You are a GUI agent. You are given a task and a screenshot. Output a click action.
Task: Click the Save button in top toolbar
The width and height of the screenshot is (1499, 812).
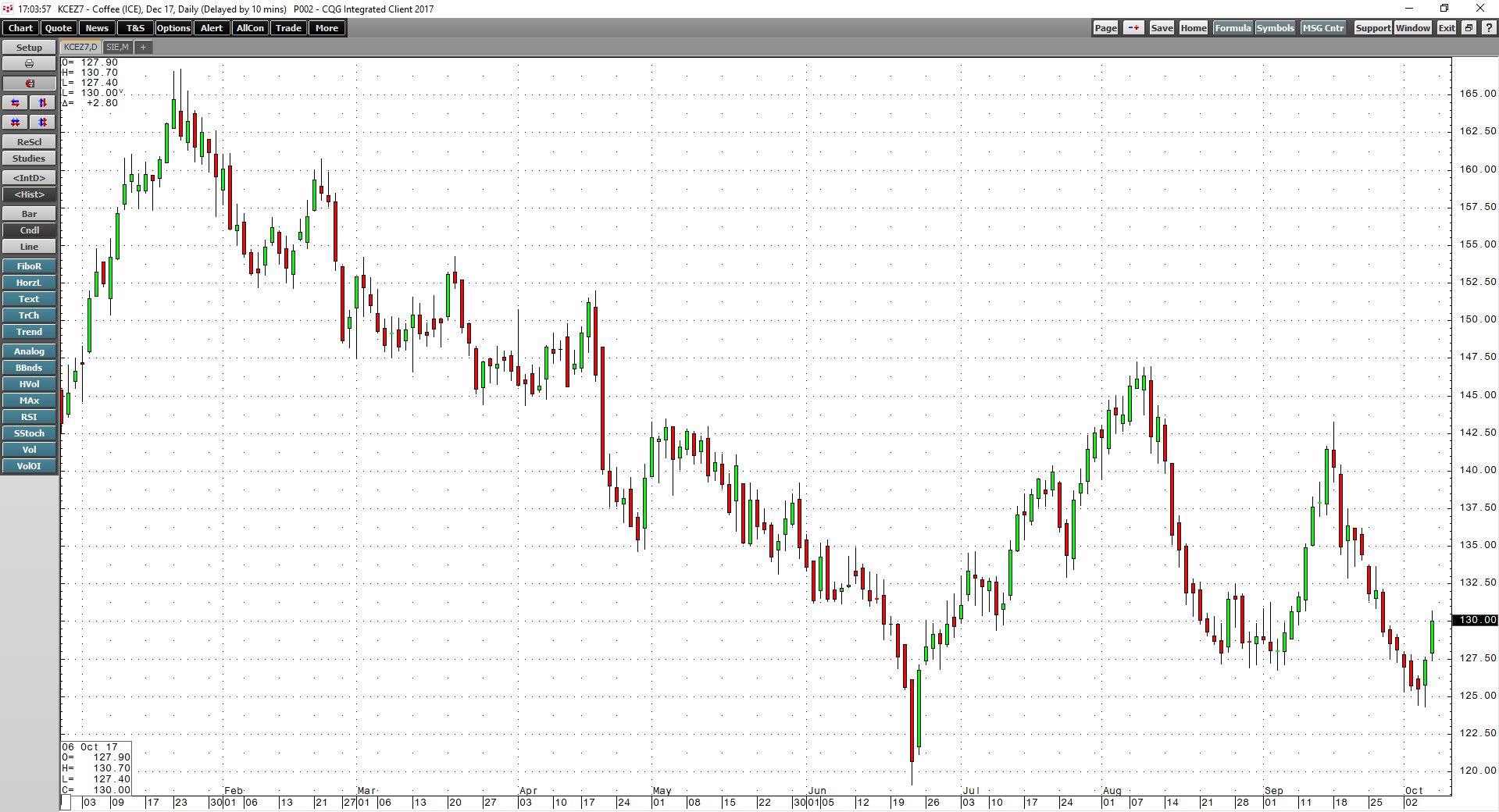(x=1162, y=28)
